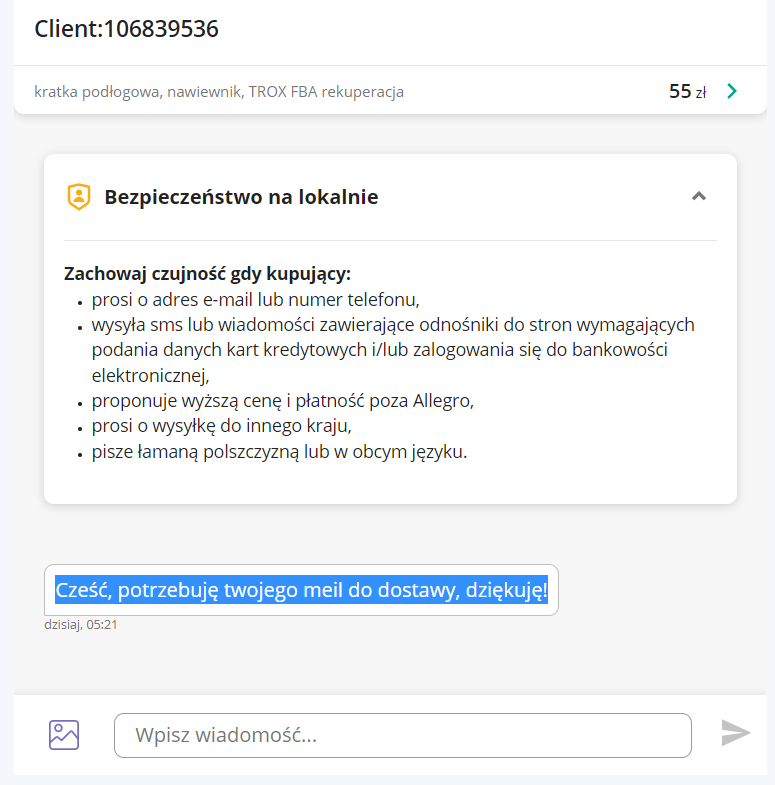Collapse the Bezpieczeństwo na lokalnie panel
The width and height of the screenshot is (775, 785).
[699, 196]
